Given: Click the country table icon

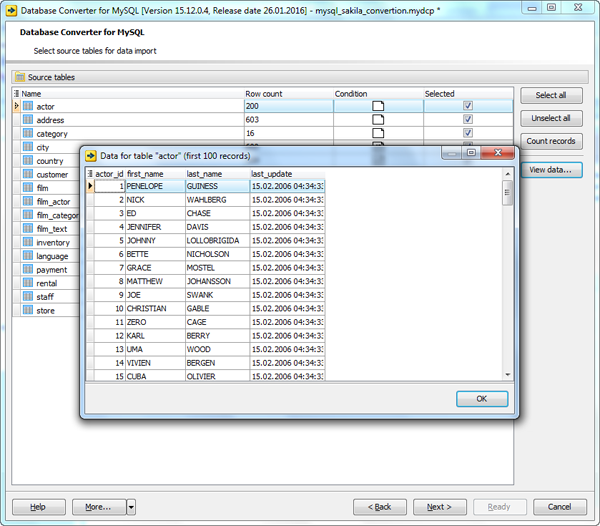Looking at the screenshot, I should 28,160.
